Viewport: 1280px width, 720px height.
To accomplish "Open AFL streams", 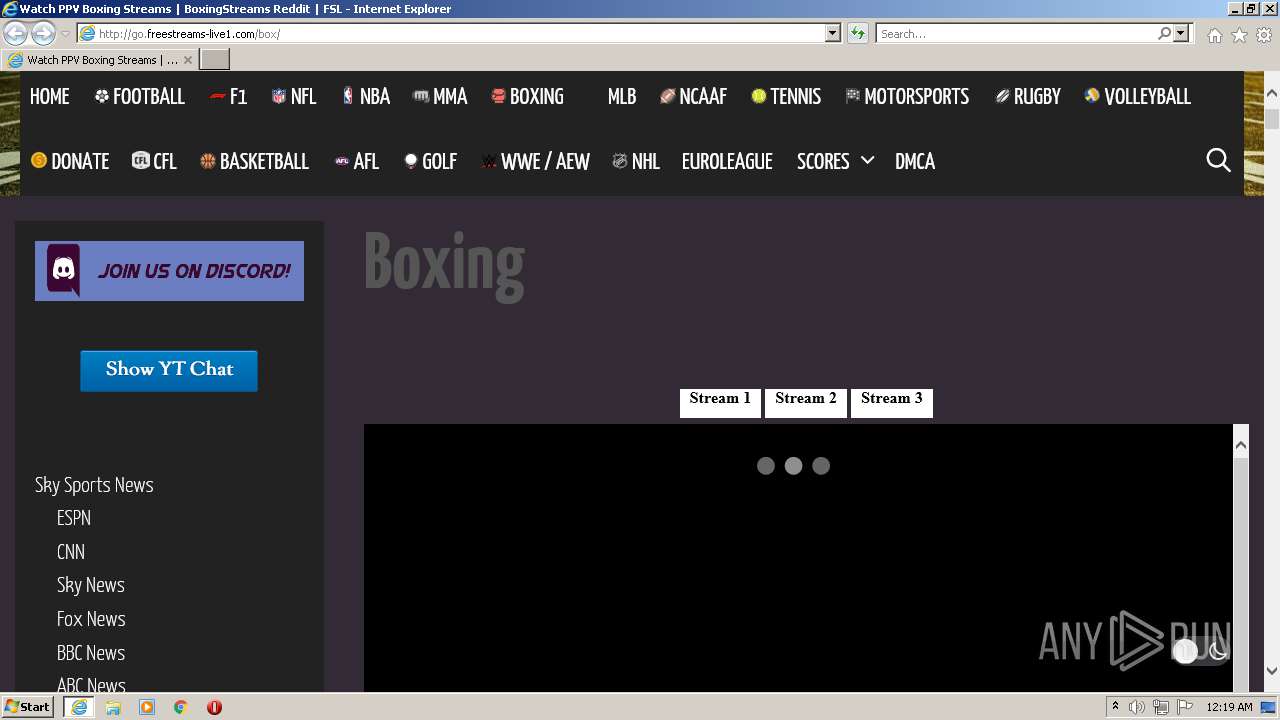I will pos(357,162).
